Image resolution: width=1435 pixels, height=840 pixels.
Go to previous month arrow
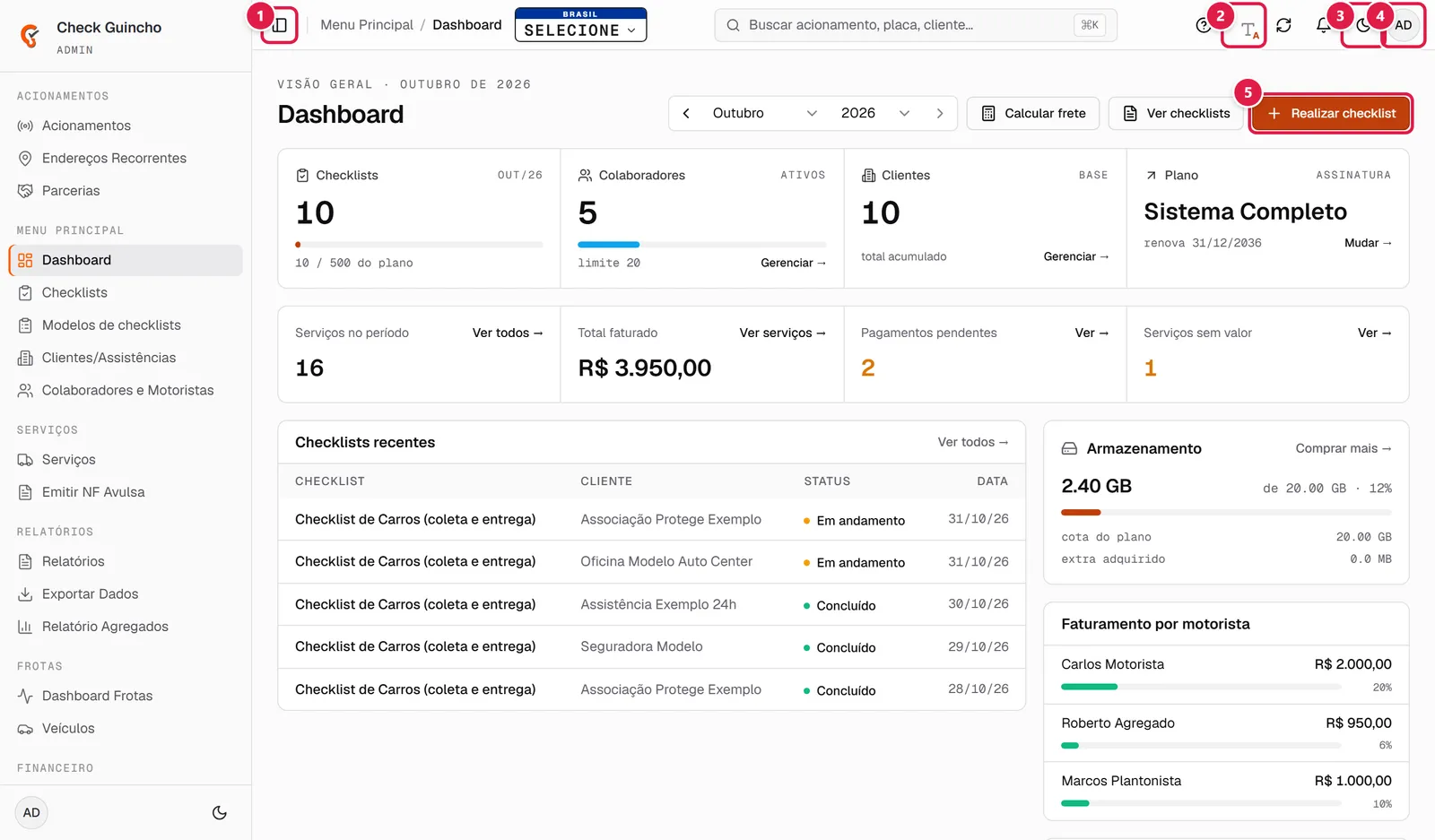686,113
